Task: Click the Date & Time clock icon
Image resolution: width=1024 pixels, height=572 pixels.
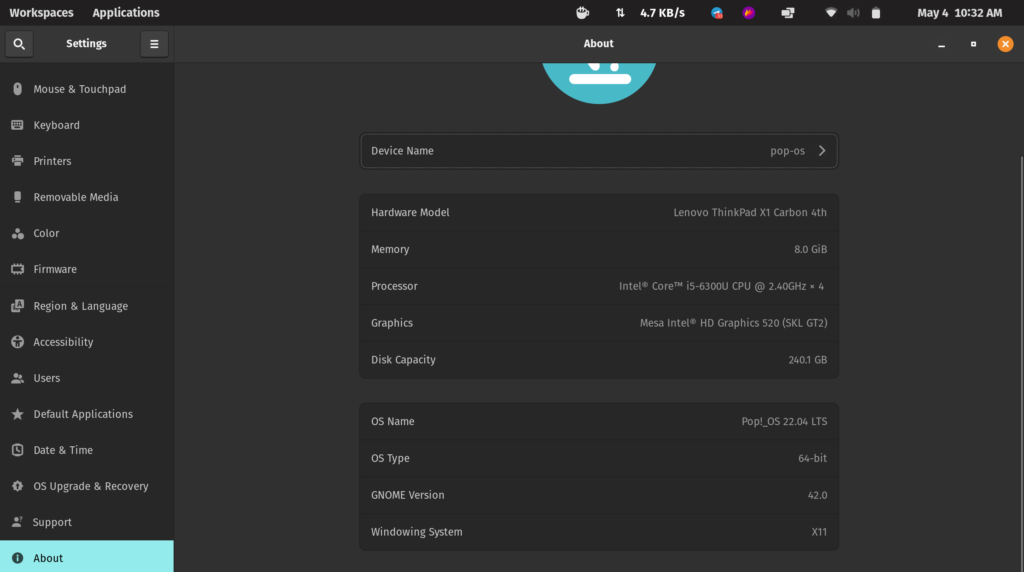Action: [x=18, y=450]
